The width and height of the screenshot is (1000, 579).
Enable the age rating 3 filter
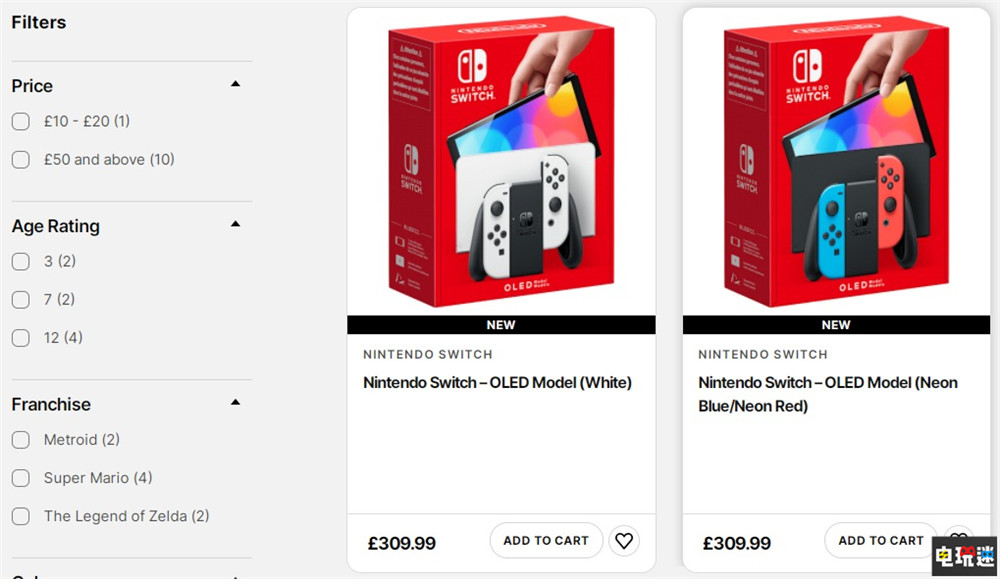[21, 261]
